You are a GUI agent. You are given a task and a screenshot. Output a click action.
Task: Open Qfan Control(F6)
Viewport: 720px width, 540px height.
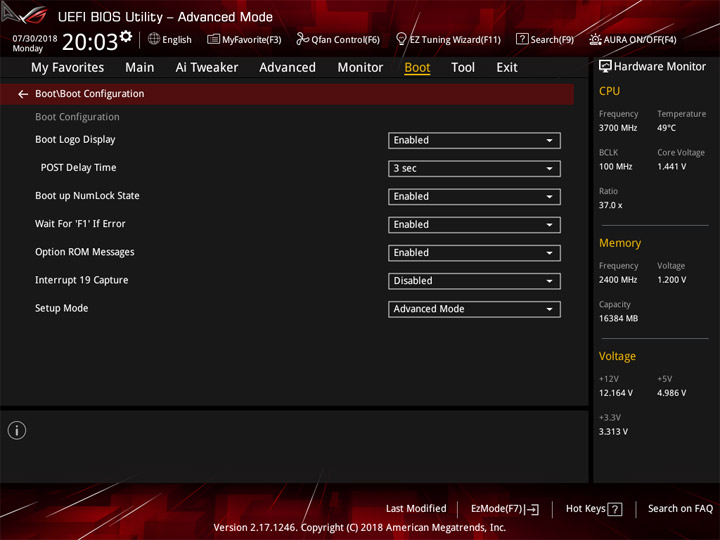click(x=338, y=39)
